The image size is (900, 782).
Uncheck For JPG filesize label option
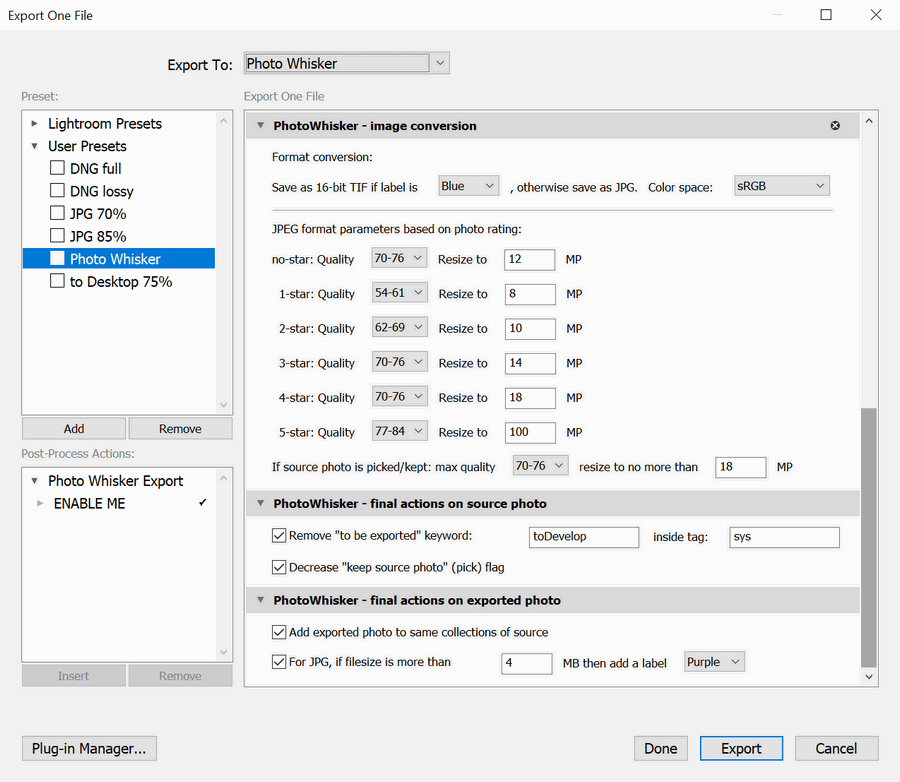click(x=279, y=662)
